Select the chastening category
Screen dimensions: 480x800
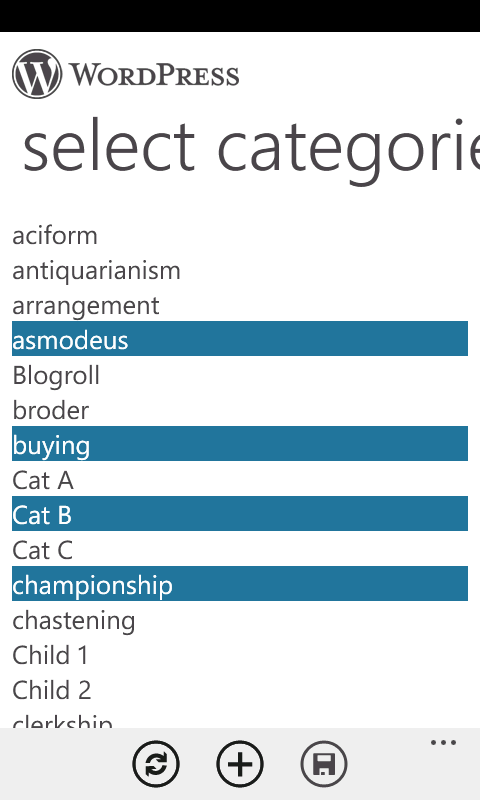240,619
